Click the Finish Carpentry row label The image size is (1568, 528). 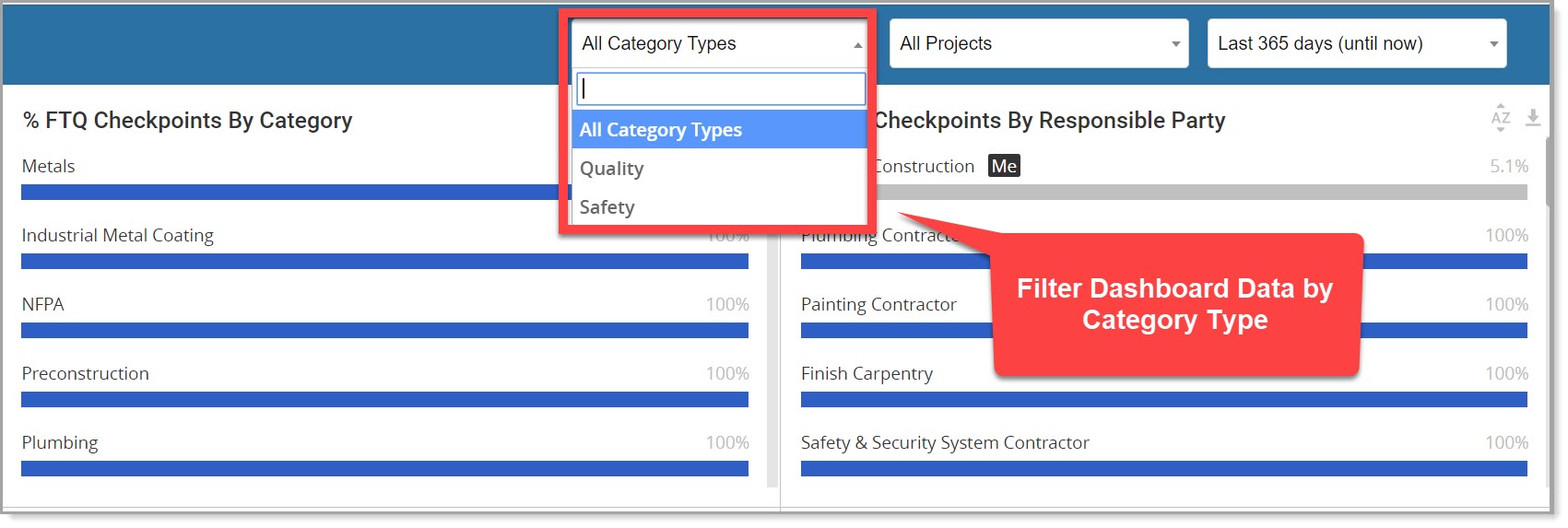[867, 373]
